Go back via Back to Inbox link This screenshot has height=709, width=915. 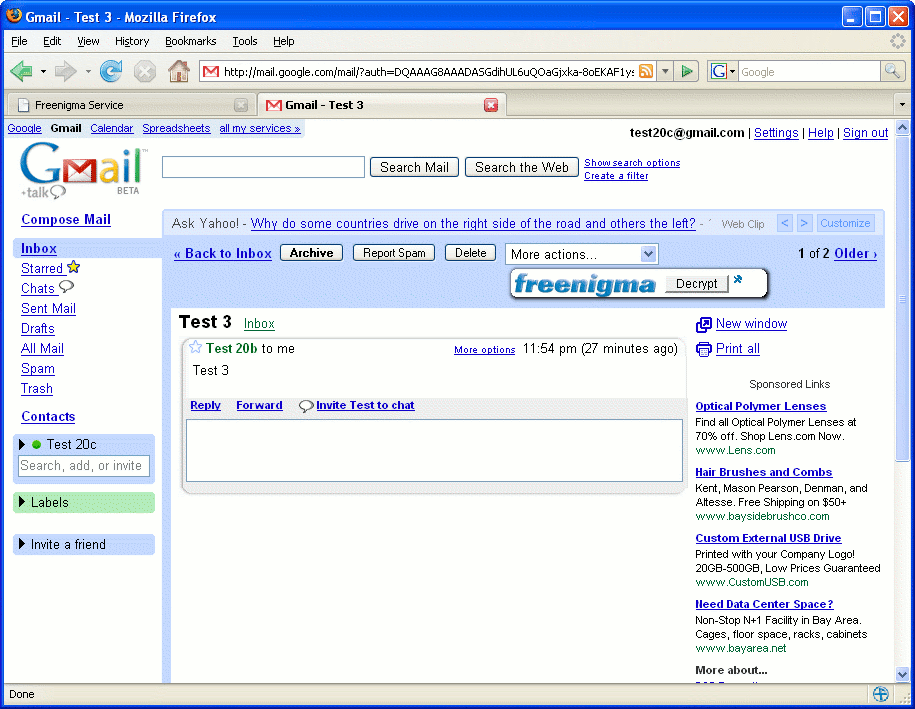coord(223,254)
